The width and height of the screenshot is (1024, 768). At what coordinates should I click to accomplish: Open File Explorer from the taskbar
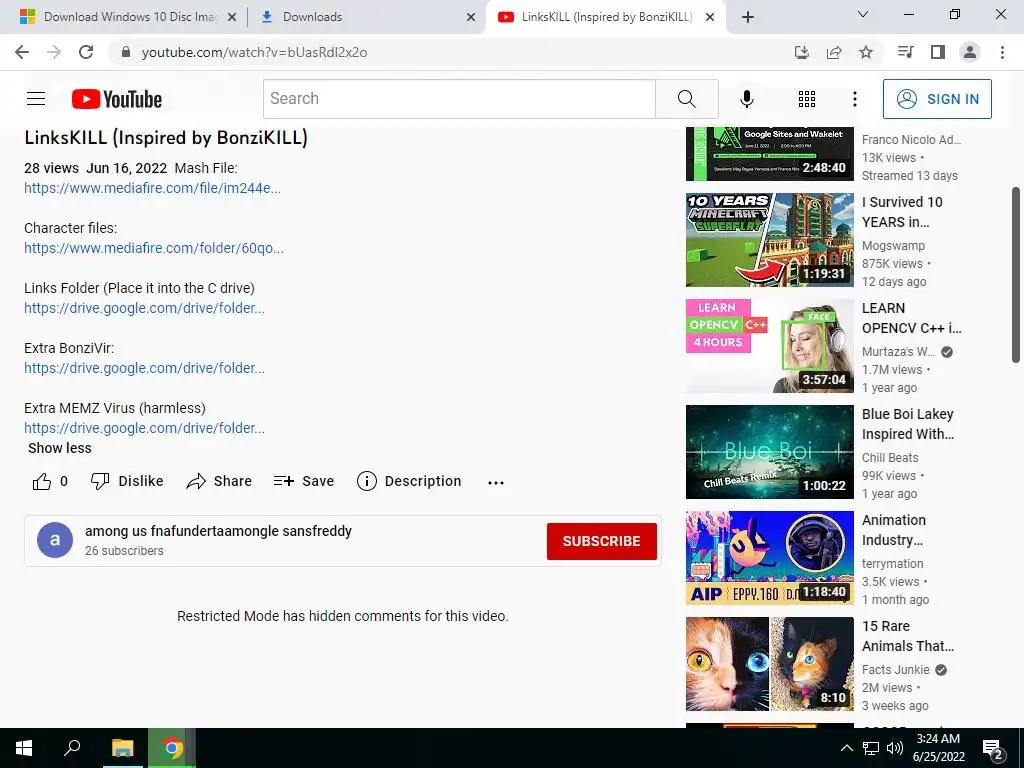[x=122, y=748]
